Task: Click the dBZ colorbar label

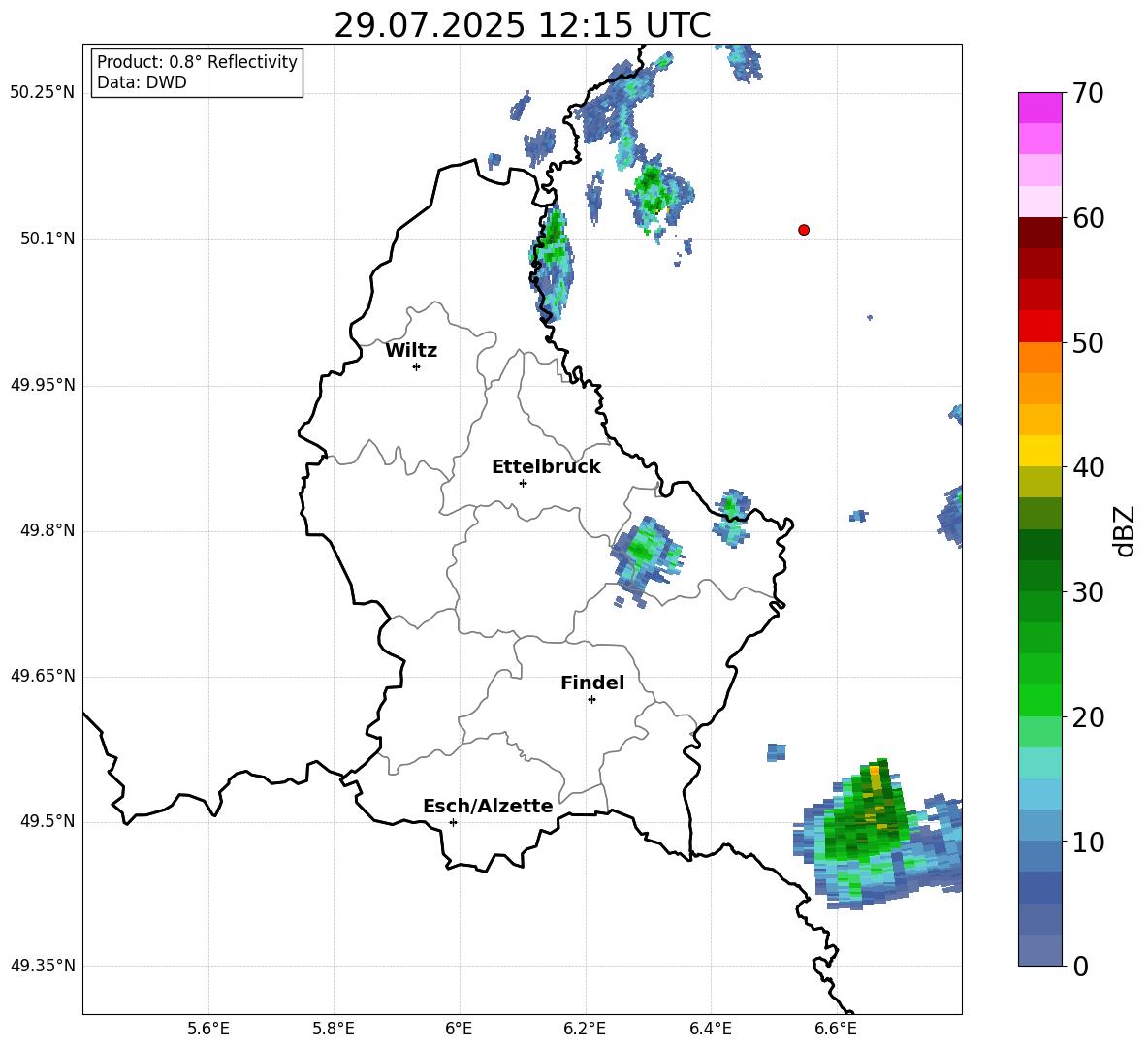Action: [x=1123, y=530]
